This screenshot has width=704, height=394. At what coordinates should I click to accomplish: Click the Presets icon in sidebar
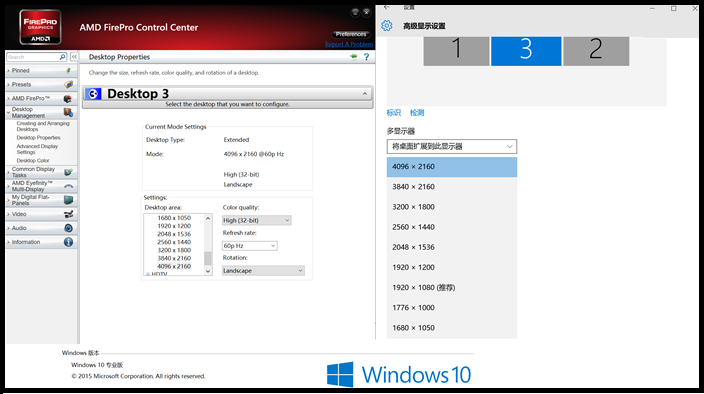(68, 84)
